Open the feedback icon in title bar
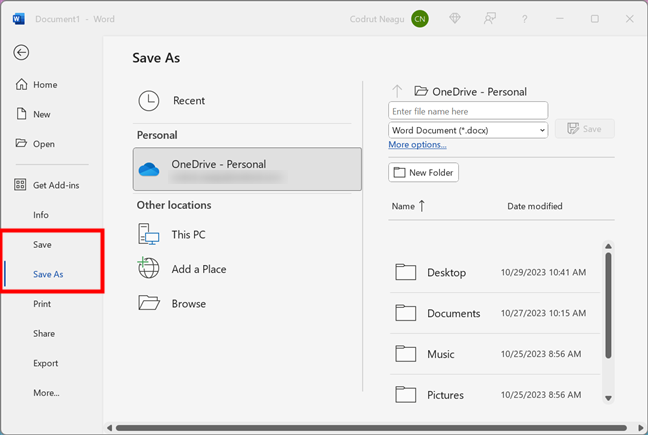The image size is (648, 435). [x=490, y=19]
